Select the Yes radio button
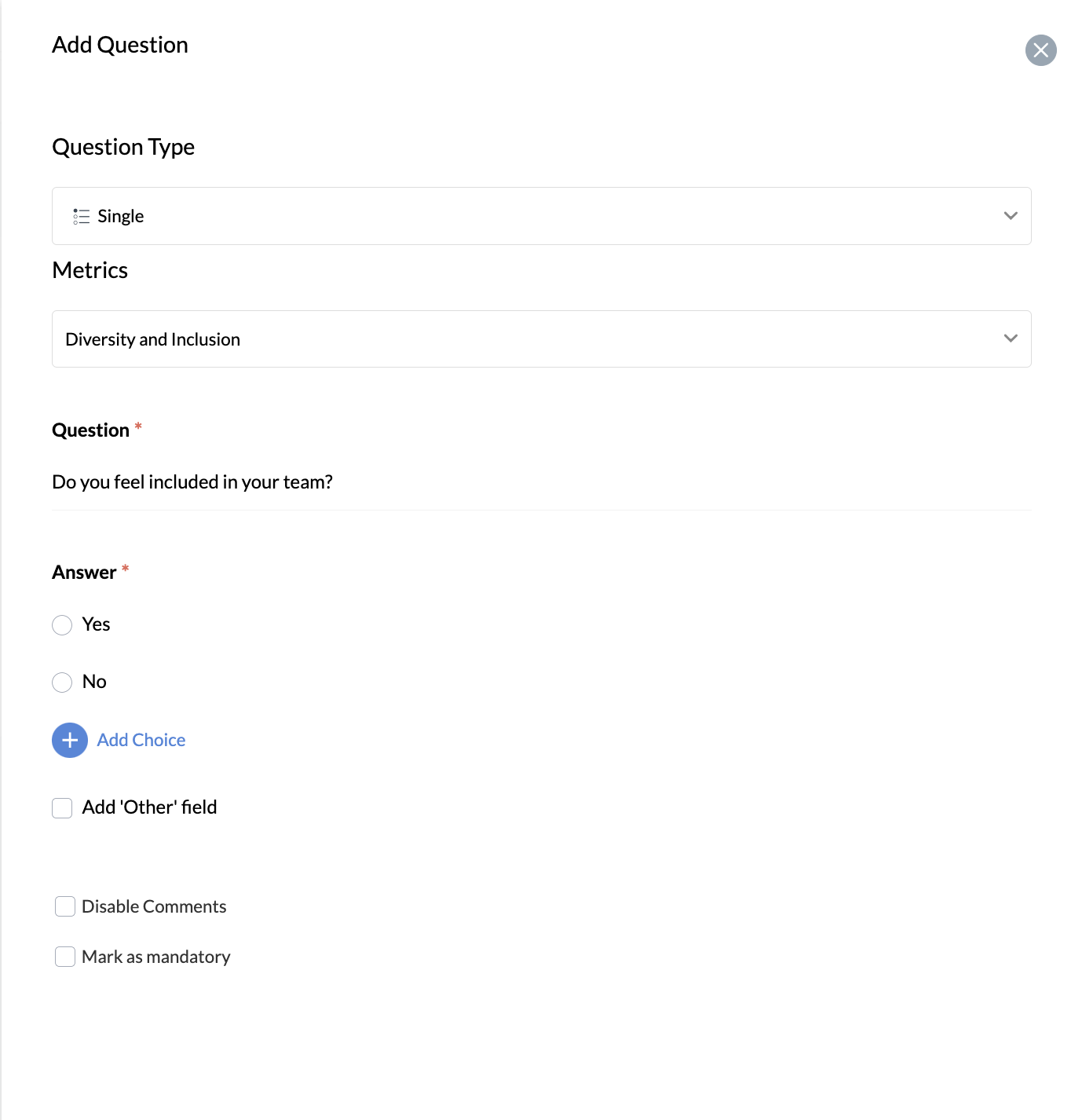The image size is (1082, 1120). point(62,625)
